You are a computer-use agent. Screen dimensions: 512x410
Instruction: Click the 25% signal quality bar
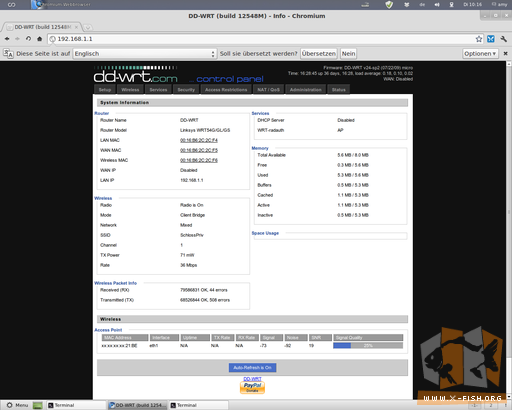click(368, 346)
